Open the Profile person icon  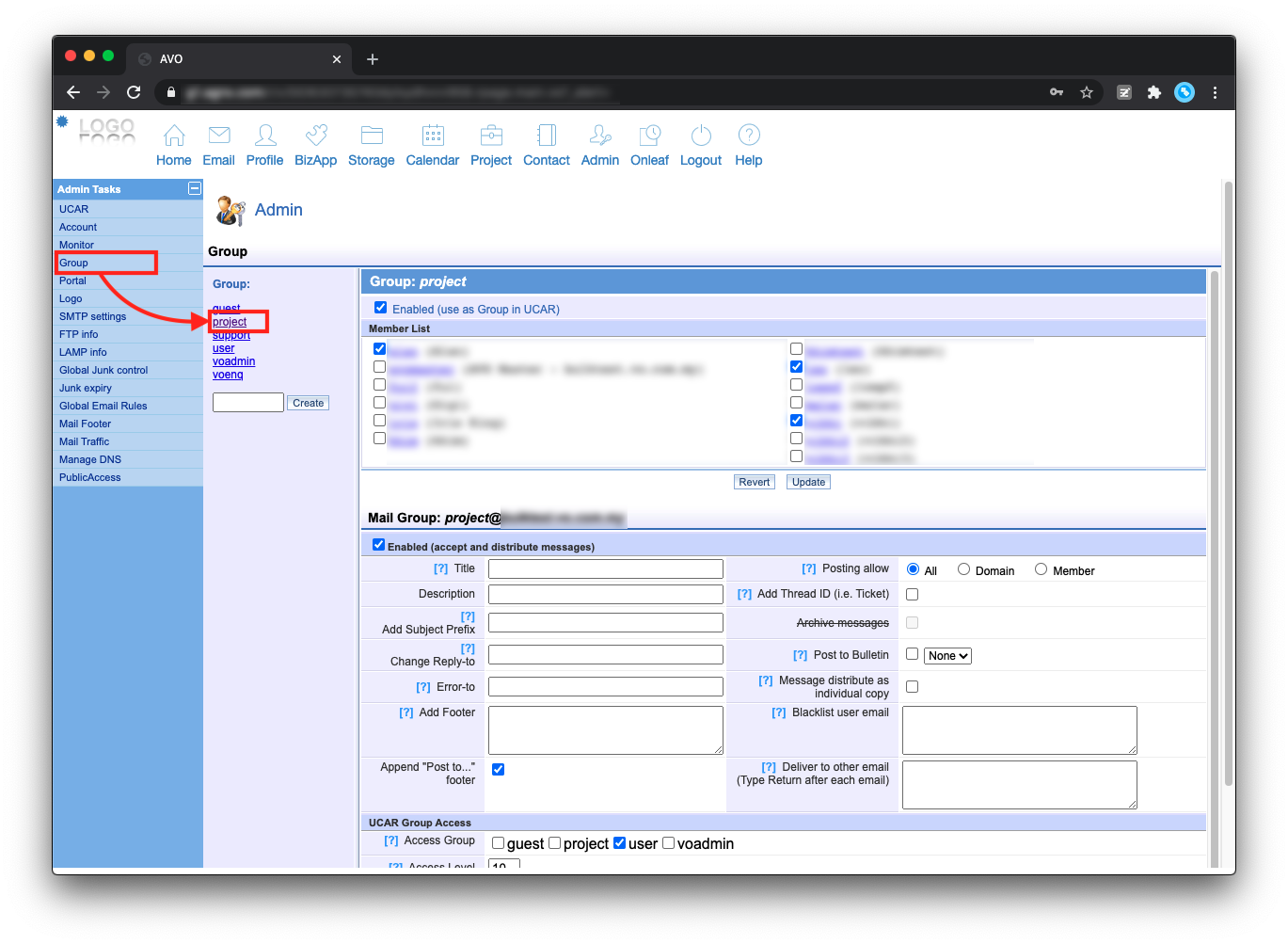[x=265, y=136]
